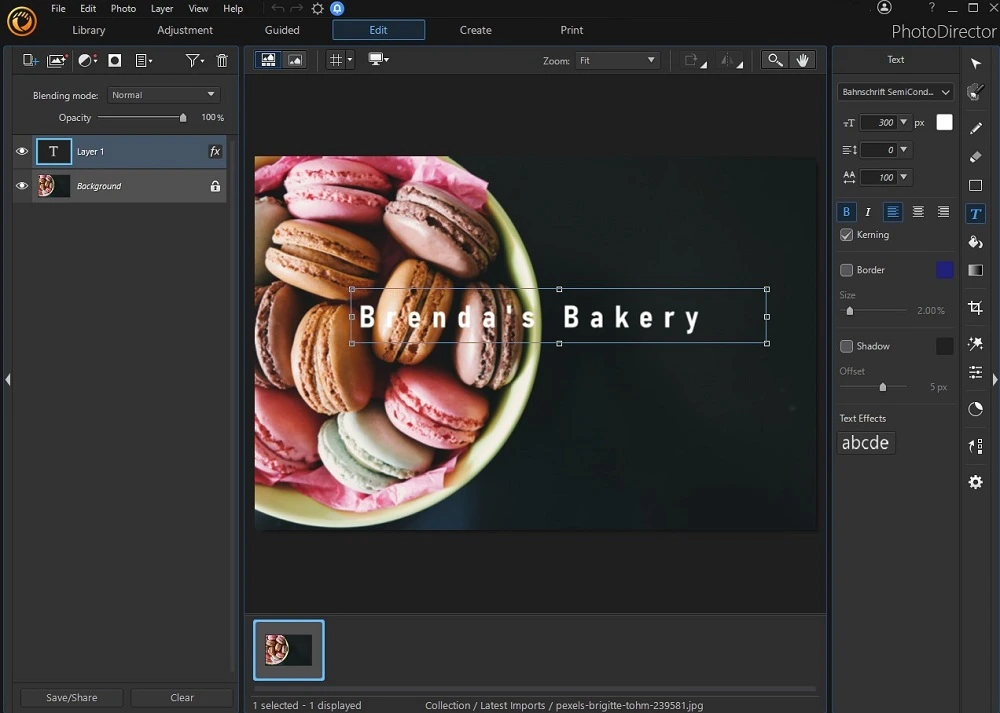Enable the Shadow option

point(846,346)
